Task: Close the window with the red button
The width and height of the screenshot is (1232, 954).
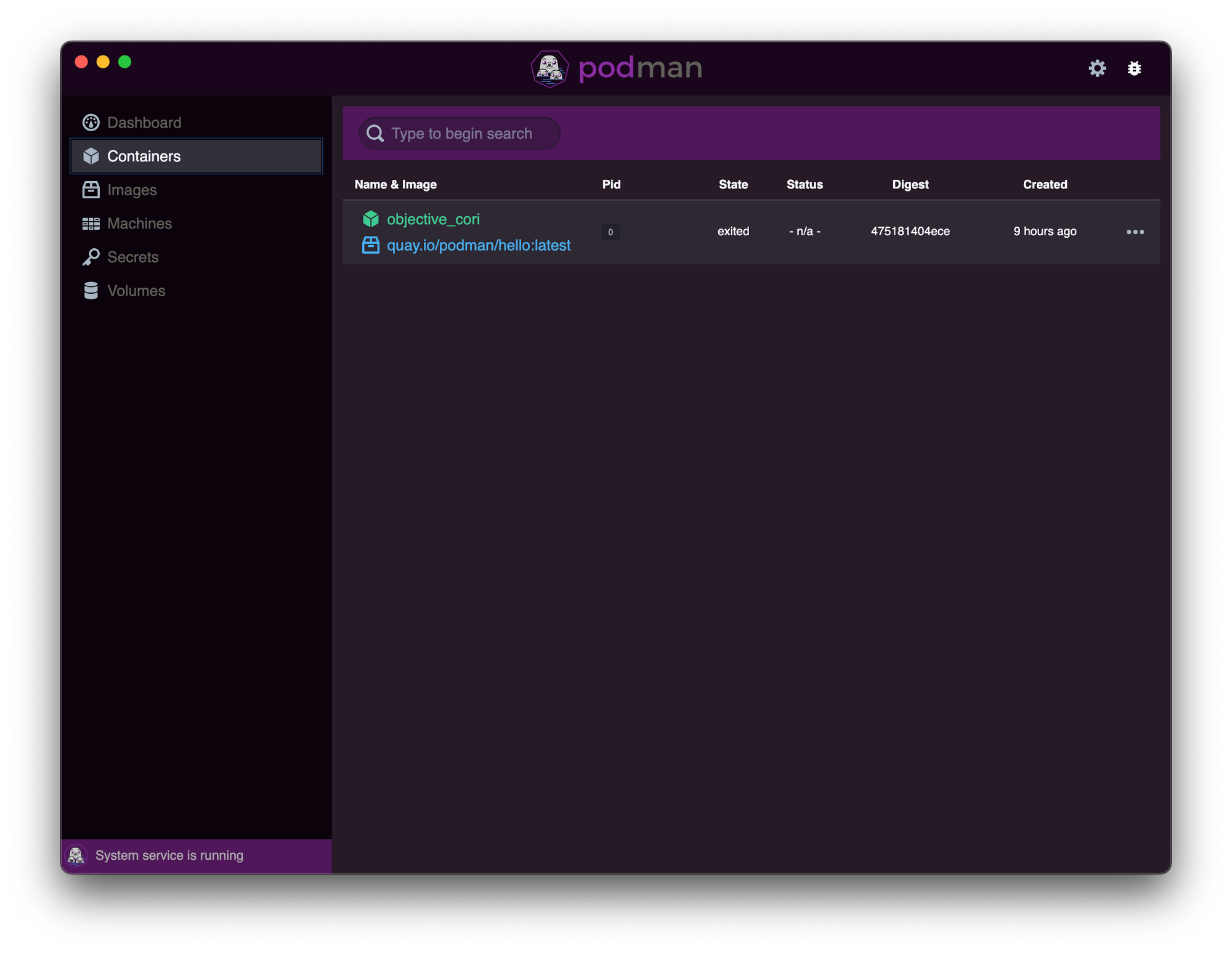Action: (x=81, y=62)
